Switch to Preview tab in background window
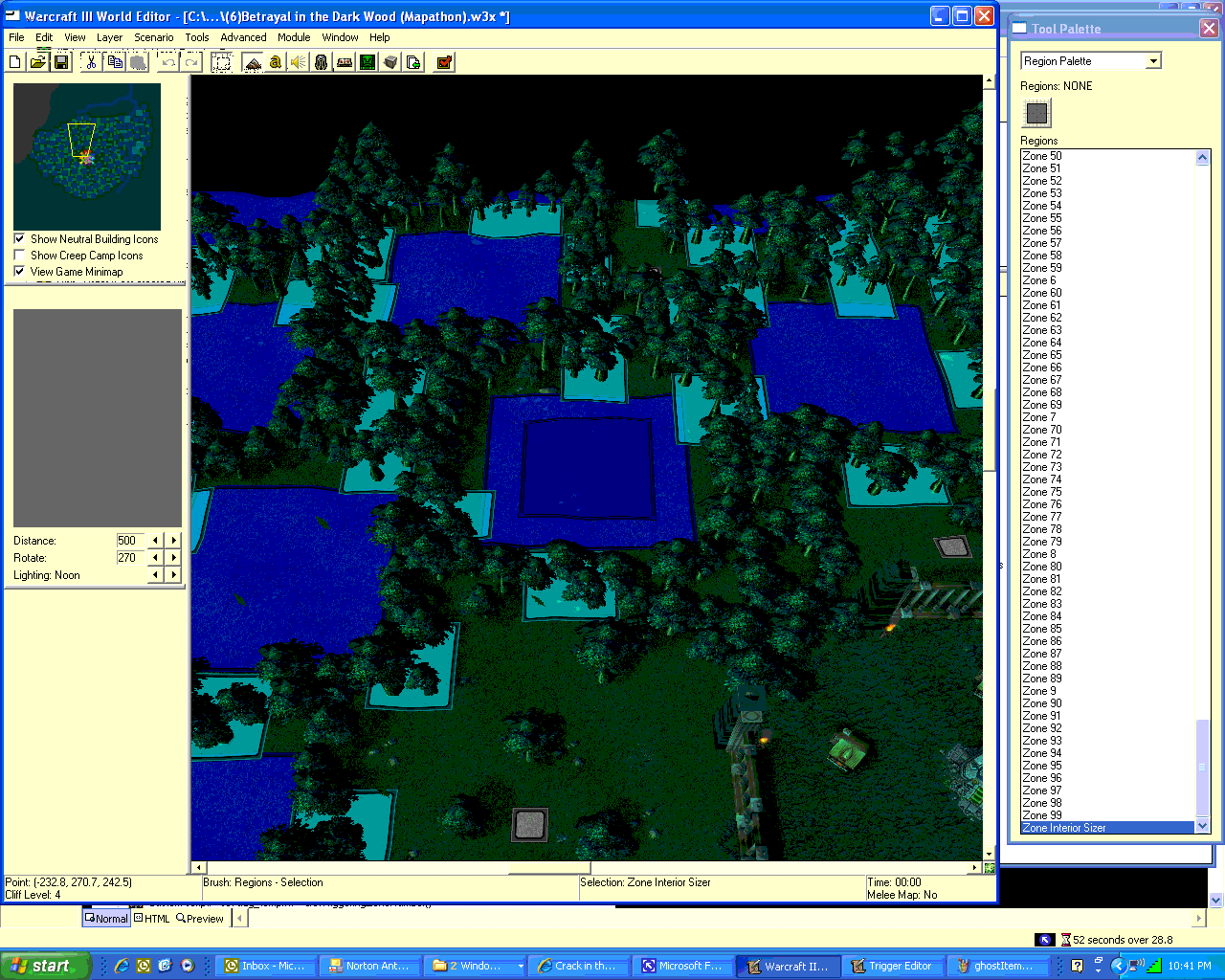Image resolution: width=1225 pixels, height=980 pixels. tap(200, 919)
